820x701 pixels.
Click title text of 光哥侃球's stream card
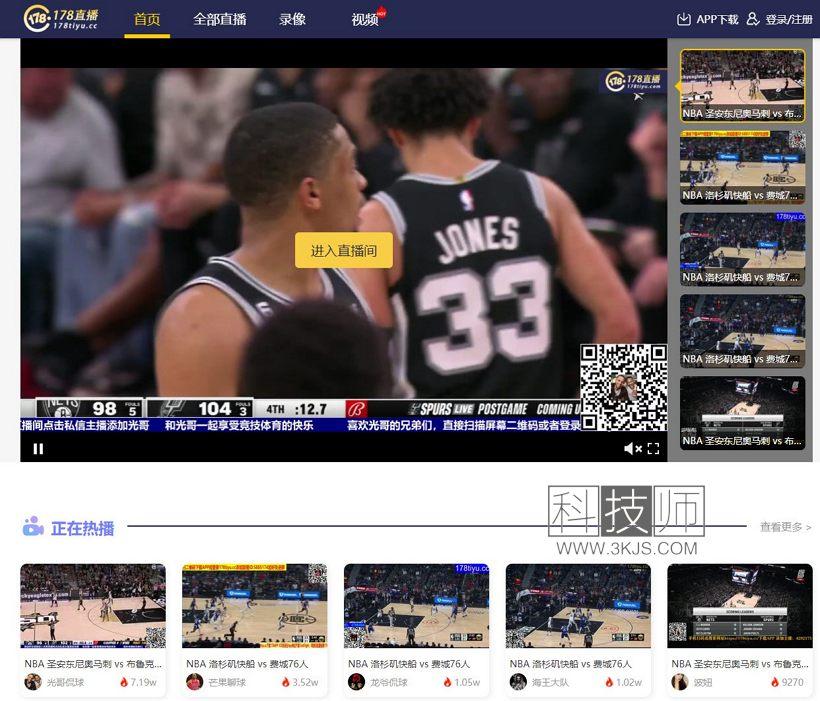coord(93,663)
